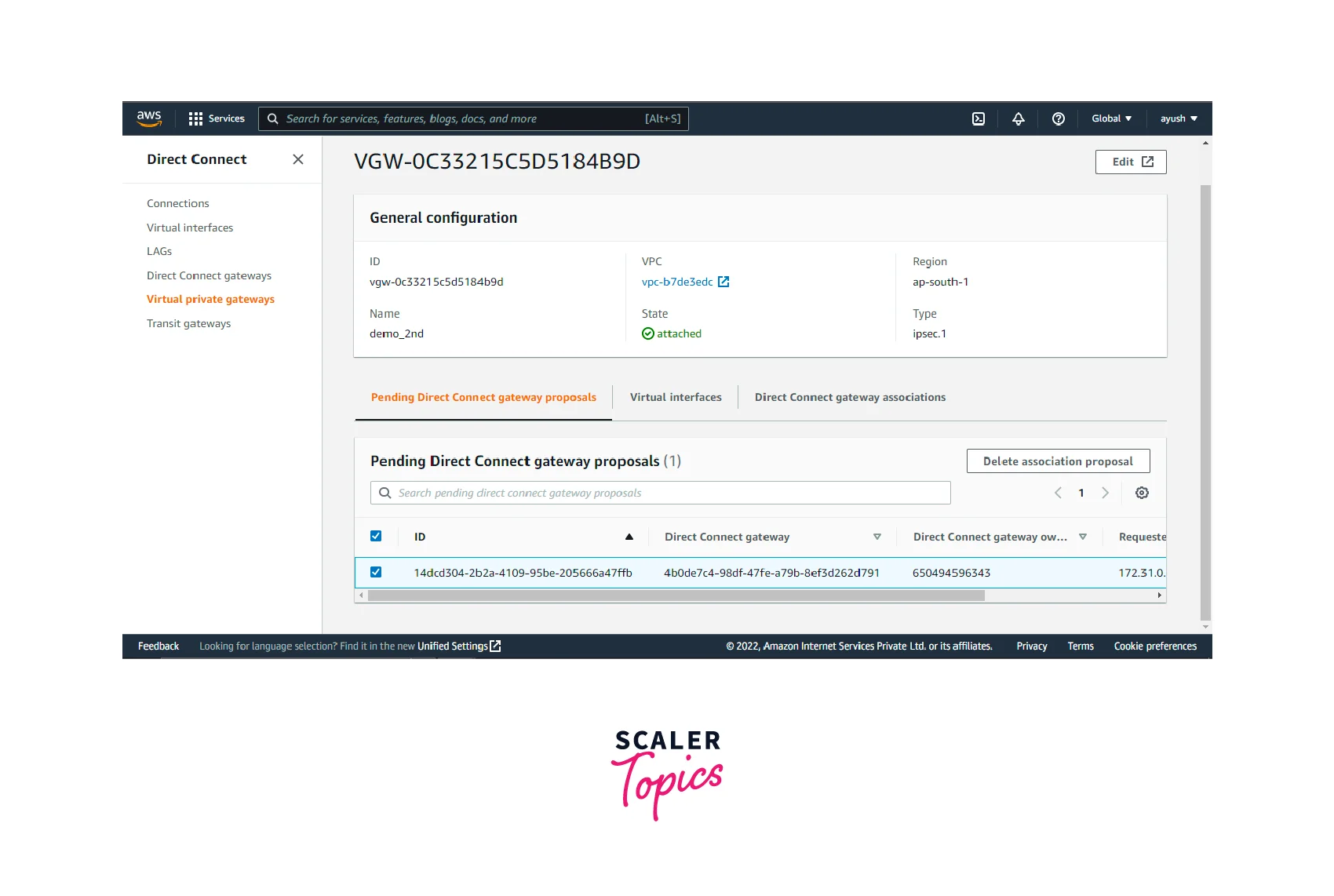Image resolution: width=1334 pixels, height=896 pixels.
Task: Open VPC link external icon
Action: pos(723,282)
